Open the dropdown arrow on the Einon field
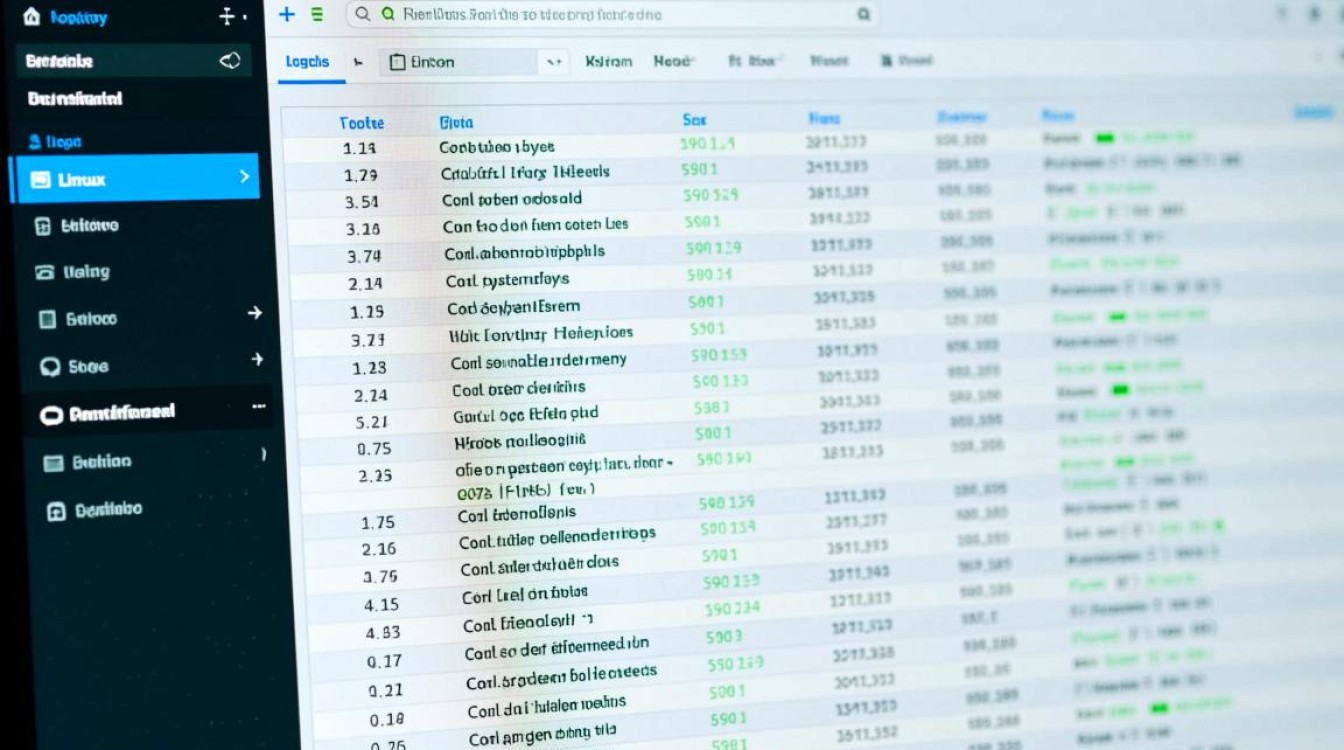This screenshot has height=750, width=1344. (x=552, y=63)
